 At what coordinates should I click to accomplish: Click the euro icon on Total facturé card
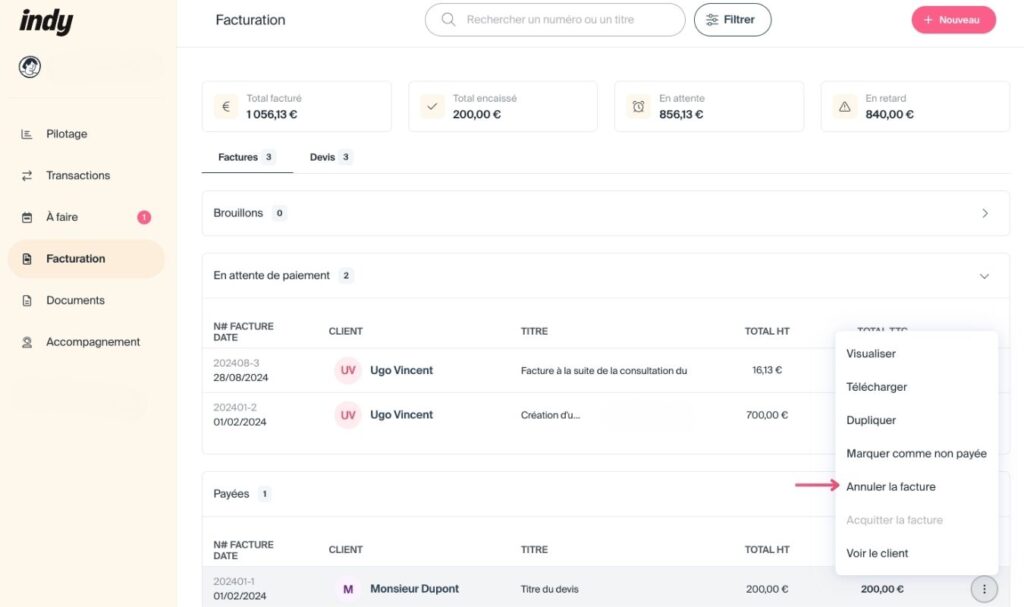[225, 105]
